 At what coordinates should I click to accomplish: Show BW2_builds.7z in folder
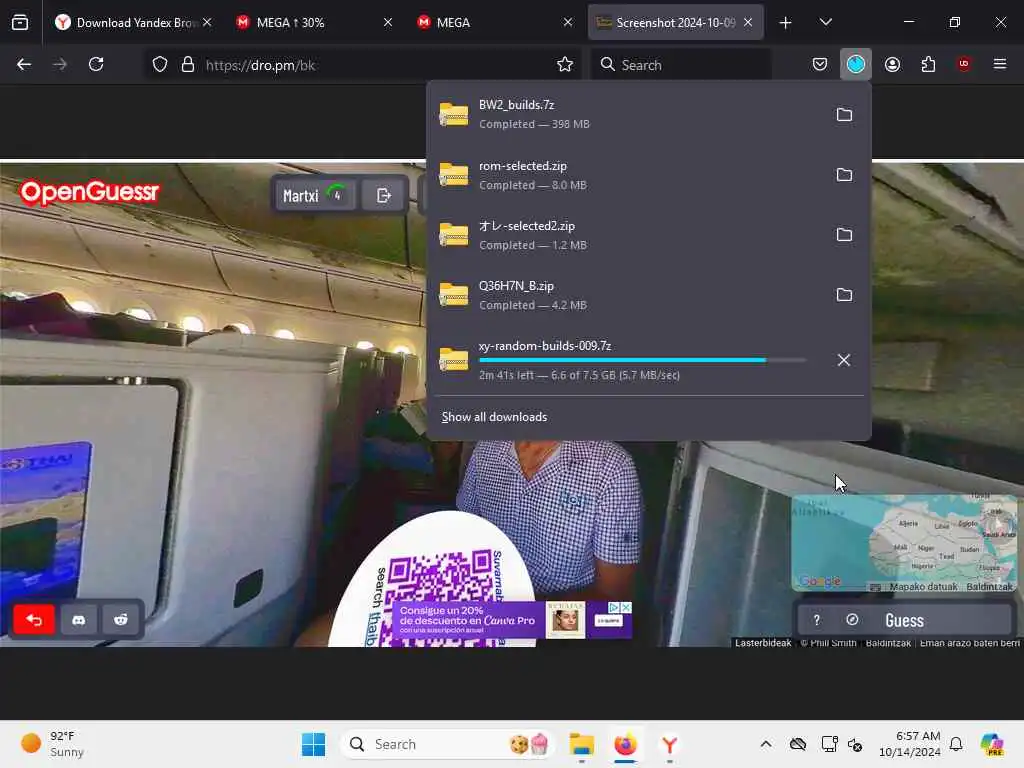(844, 114)
